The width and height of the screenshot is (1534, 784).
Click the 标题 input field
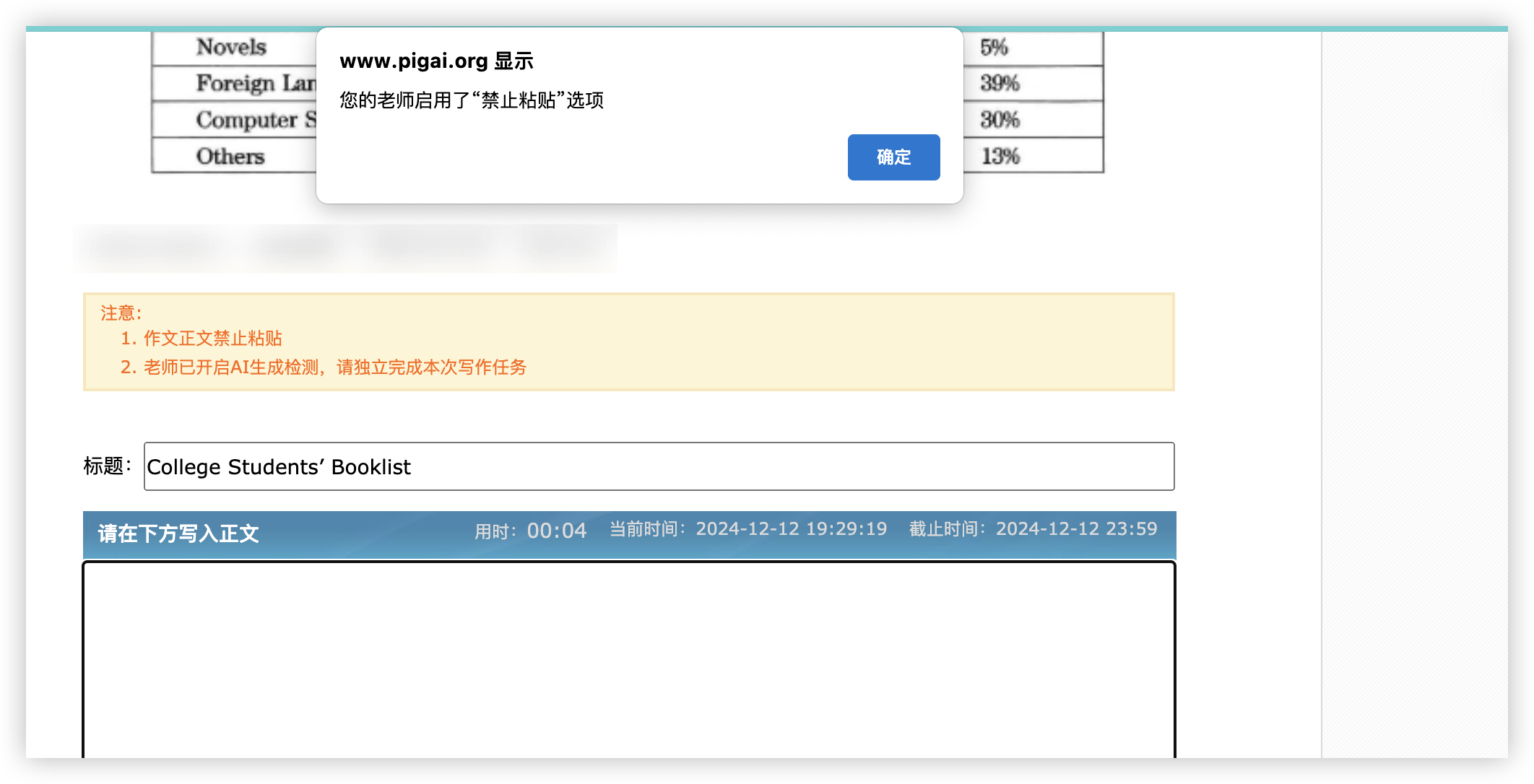coord(658,466)
